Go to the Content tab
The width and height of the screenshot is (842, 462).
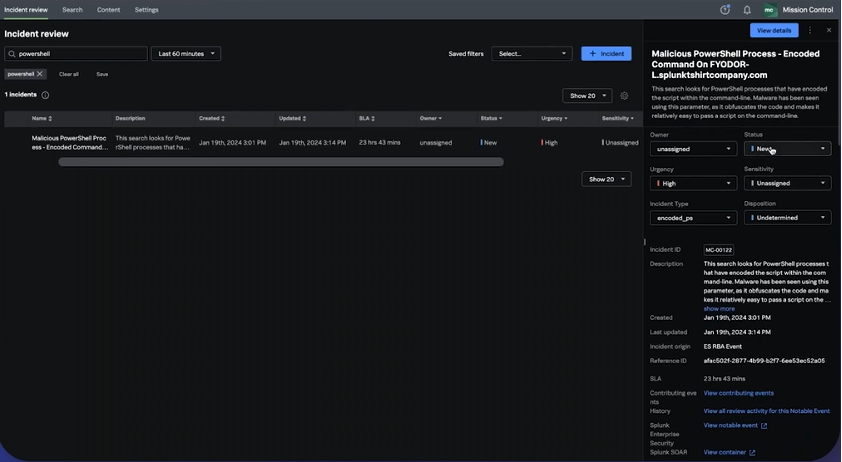[x=108, y=10]
